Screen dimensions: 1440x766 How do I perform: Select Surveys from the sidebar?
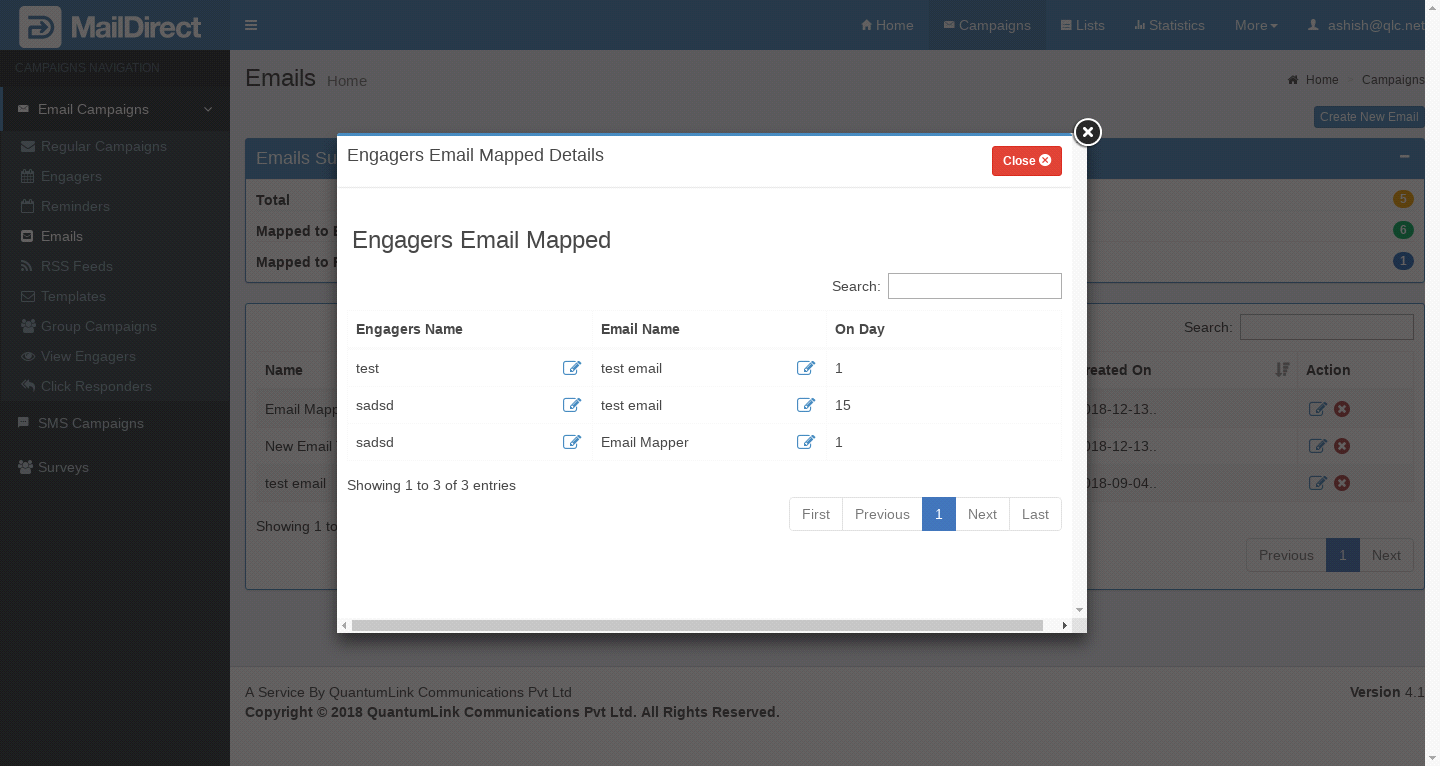click(x=63, y=467)
